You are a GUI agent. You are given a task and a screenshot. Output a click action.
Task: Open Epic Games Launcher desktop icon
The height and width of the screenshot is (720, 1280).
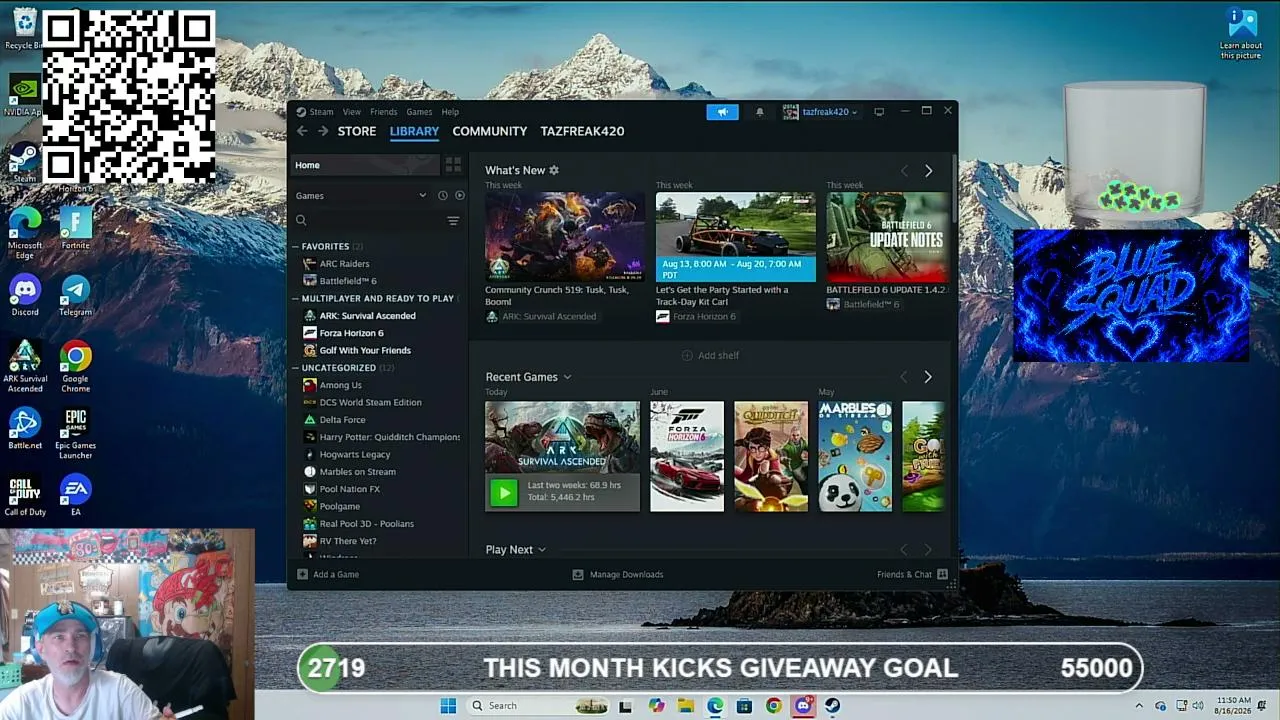[75, 433]
